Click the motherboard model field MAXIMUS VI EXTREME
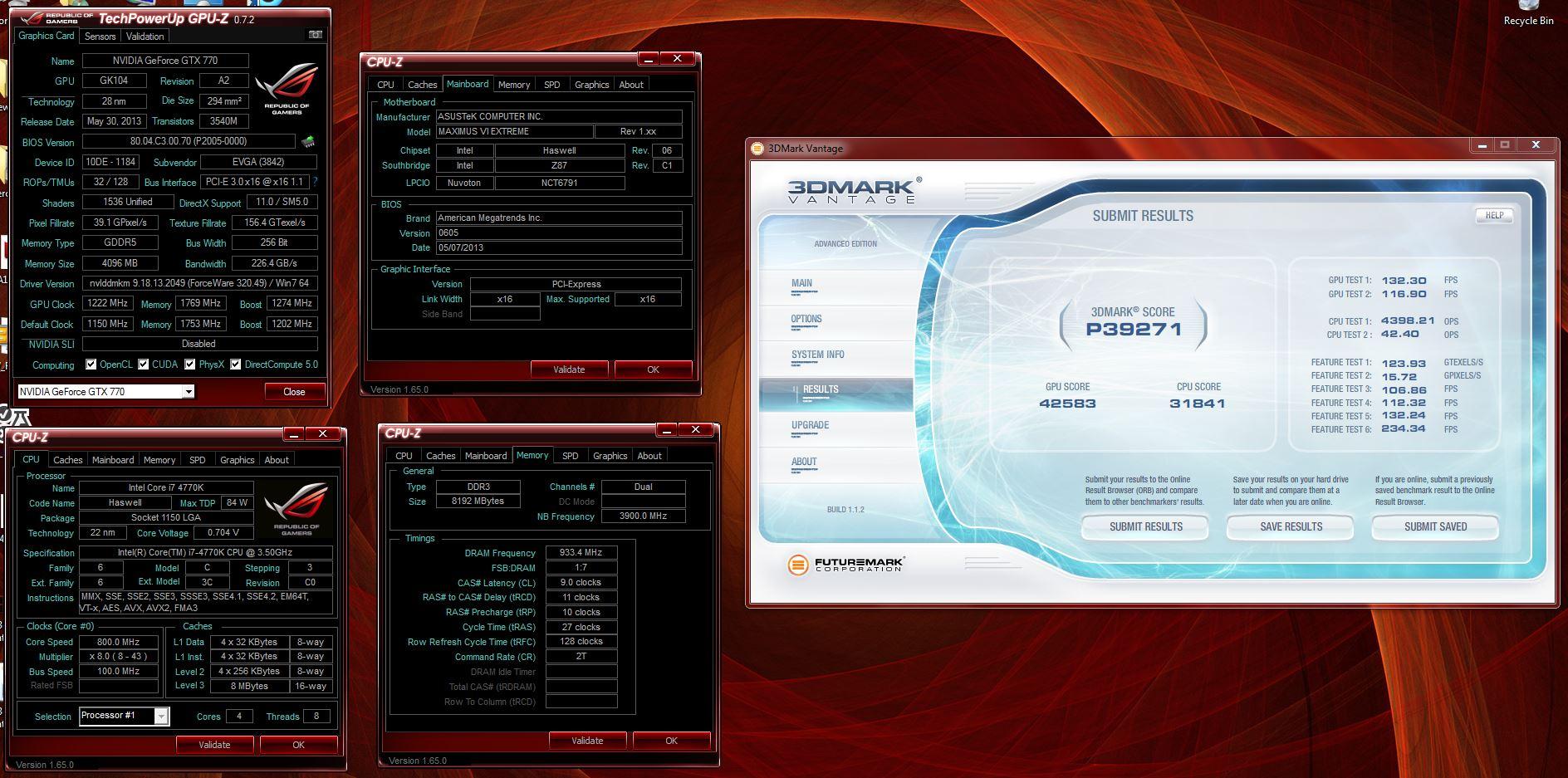This screenshot has height=778, width=1568. [515, 132]
